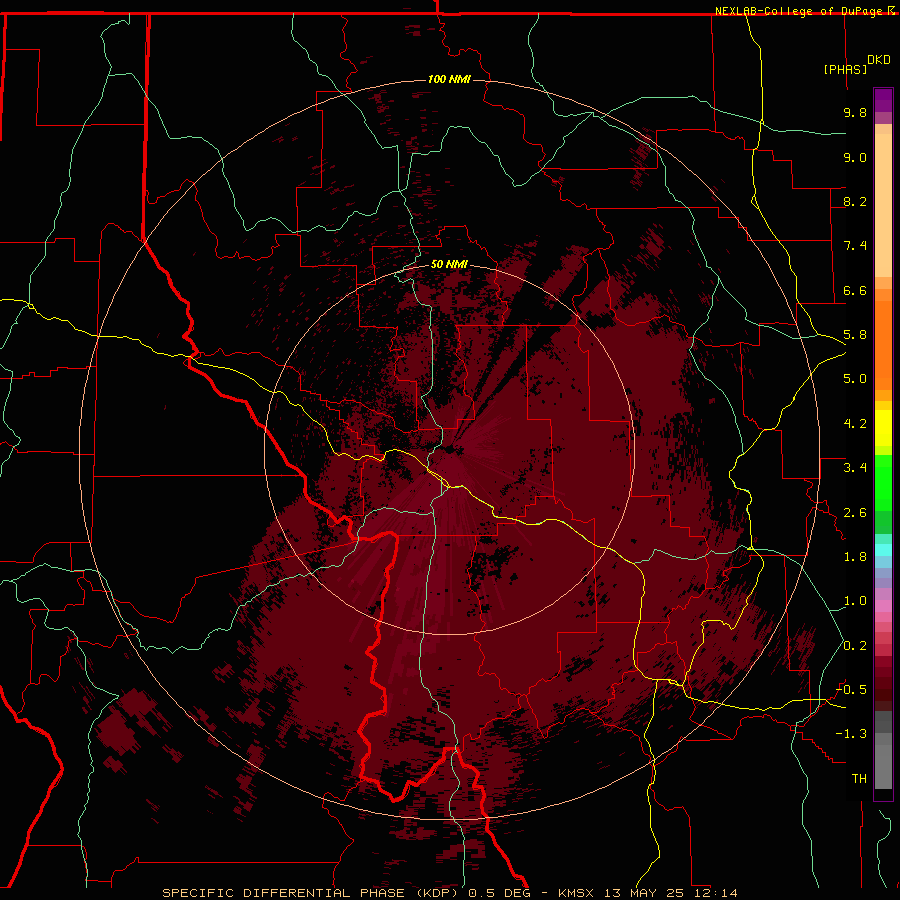This screenshot has width=900, height=900.
Task: Pick the purple swatch at the scale top
Action: point(883,101)
